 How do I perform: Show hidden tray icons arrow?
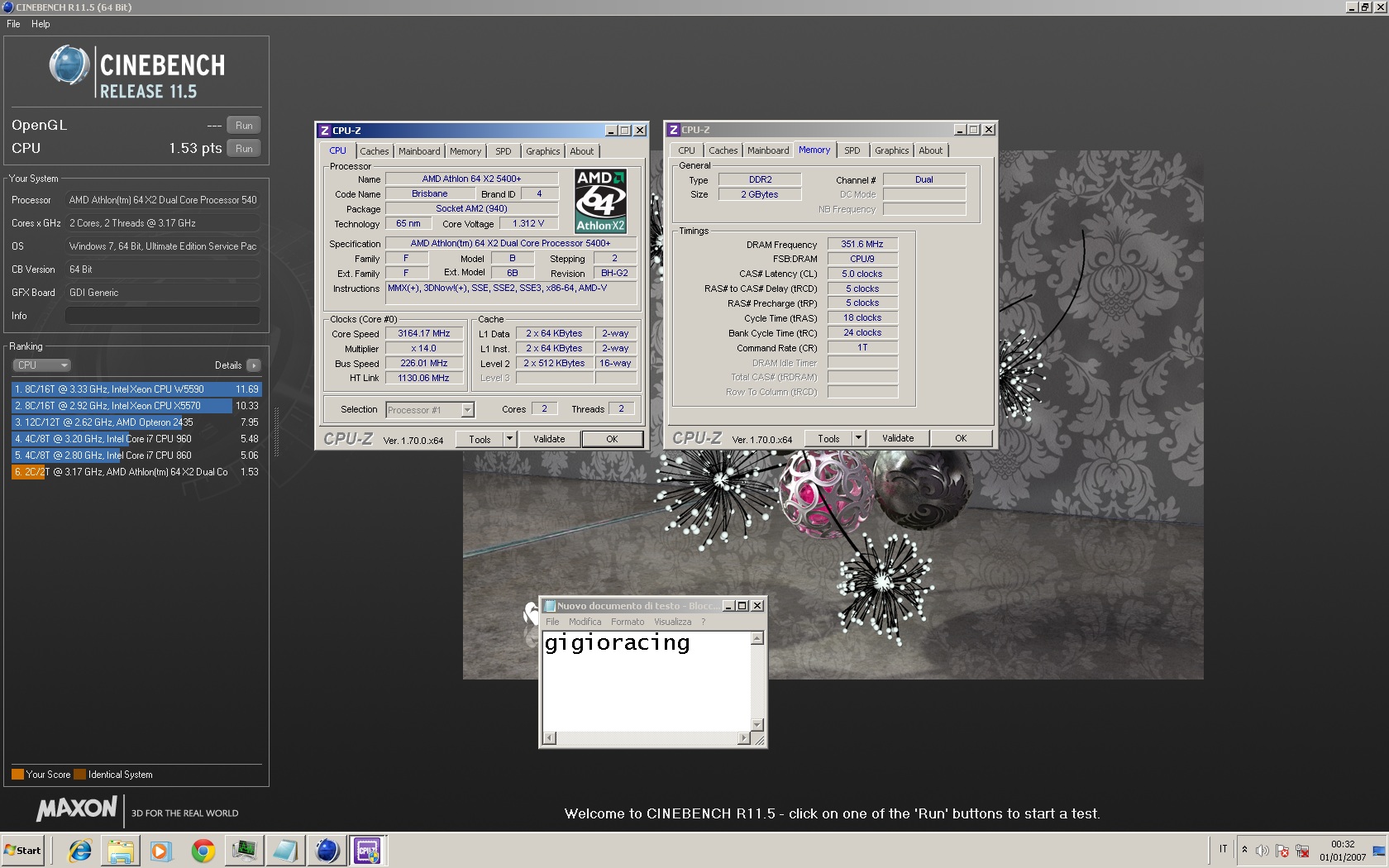1244,850
